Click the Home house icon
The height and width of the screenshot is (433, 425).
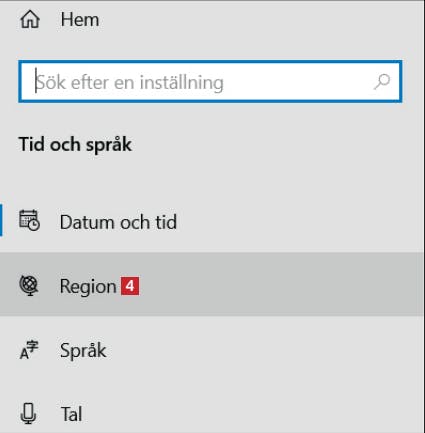(30, 19)
